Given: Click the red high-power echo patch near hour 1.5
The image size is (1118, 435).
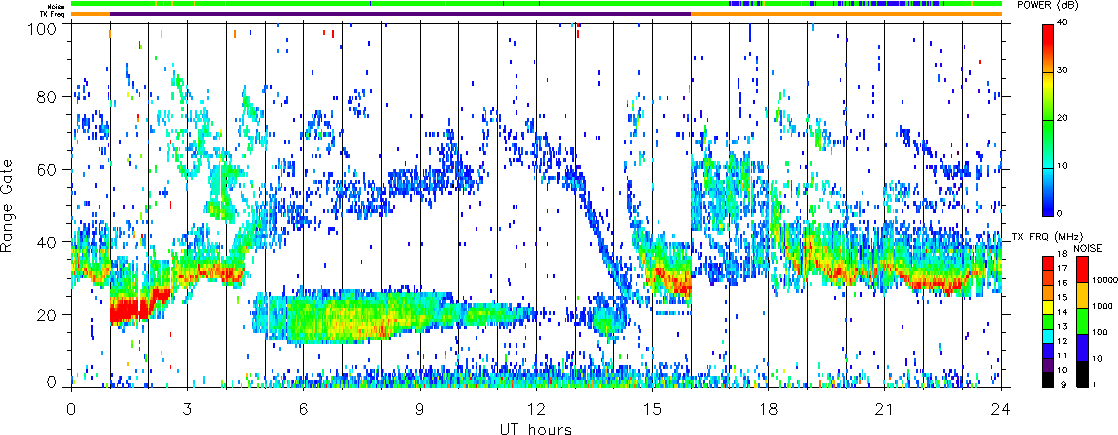Looking at the screenshot, I should click(x=128, y=311).
